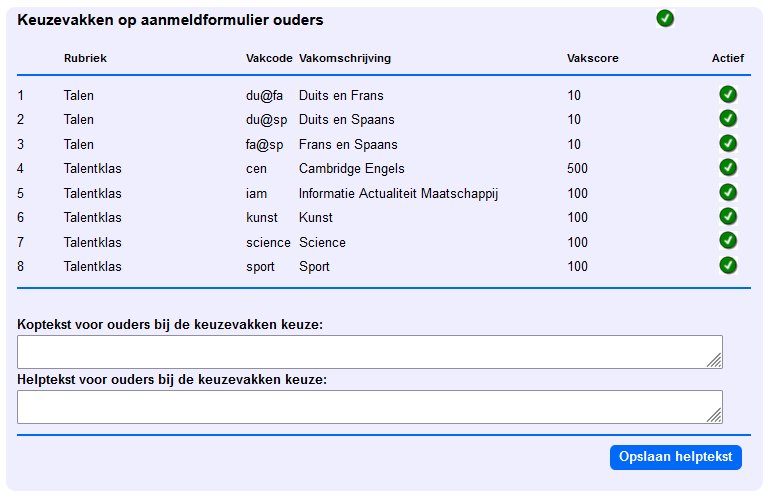Toggle active checkmark for Cambridge Engels
This screenshot has height=498, width=768.
pos(728,167)
